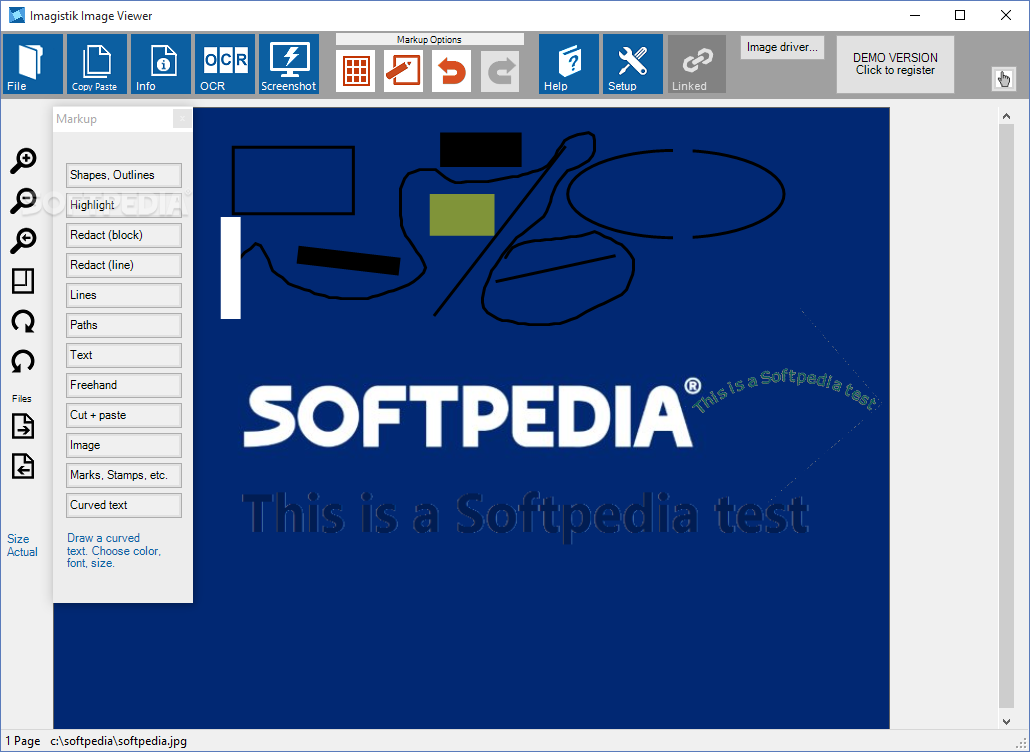
Task: Click the Screenshot capture icon
Action: coord(289,64)
